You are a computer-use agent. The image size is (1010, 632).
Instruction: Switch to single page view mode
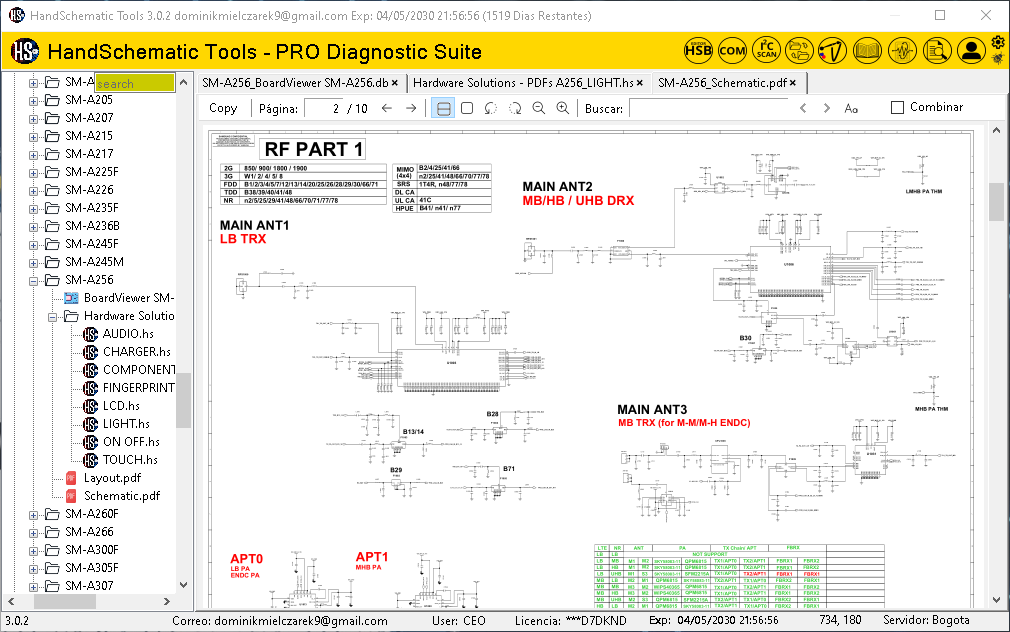click(467, 108)
